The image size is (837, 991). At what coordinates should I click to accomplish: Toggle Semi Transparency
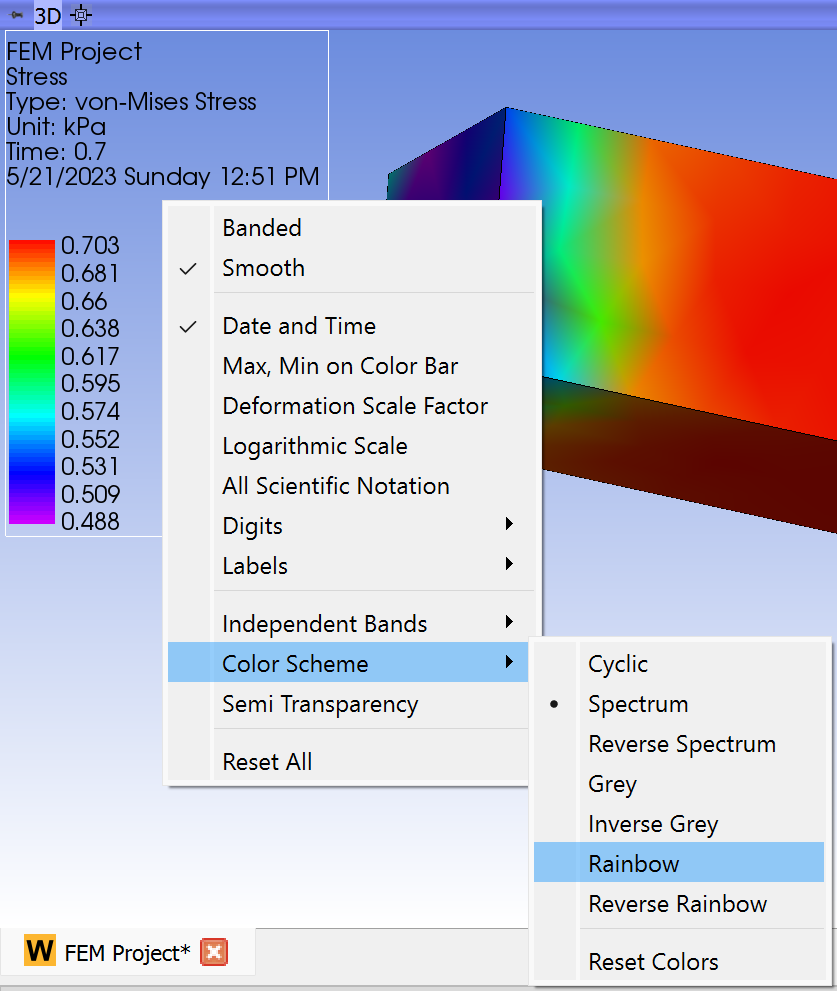(x=319, y=704)
